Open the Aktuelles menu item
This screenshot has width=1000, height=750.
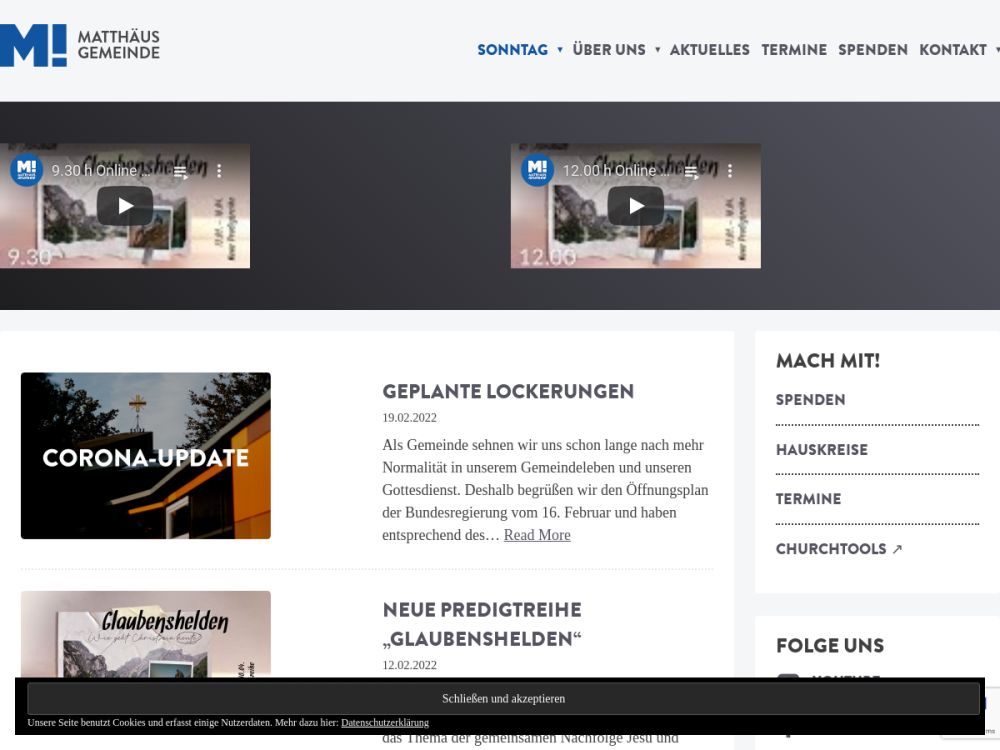click(x=709, y=50)
